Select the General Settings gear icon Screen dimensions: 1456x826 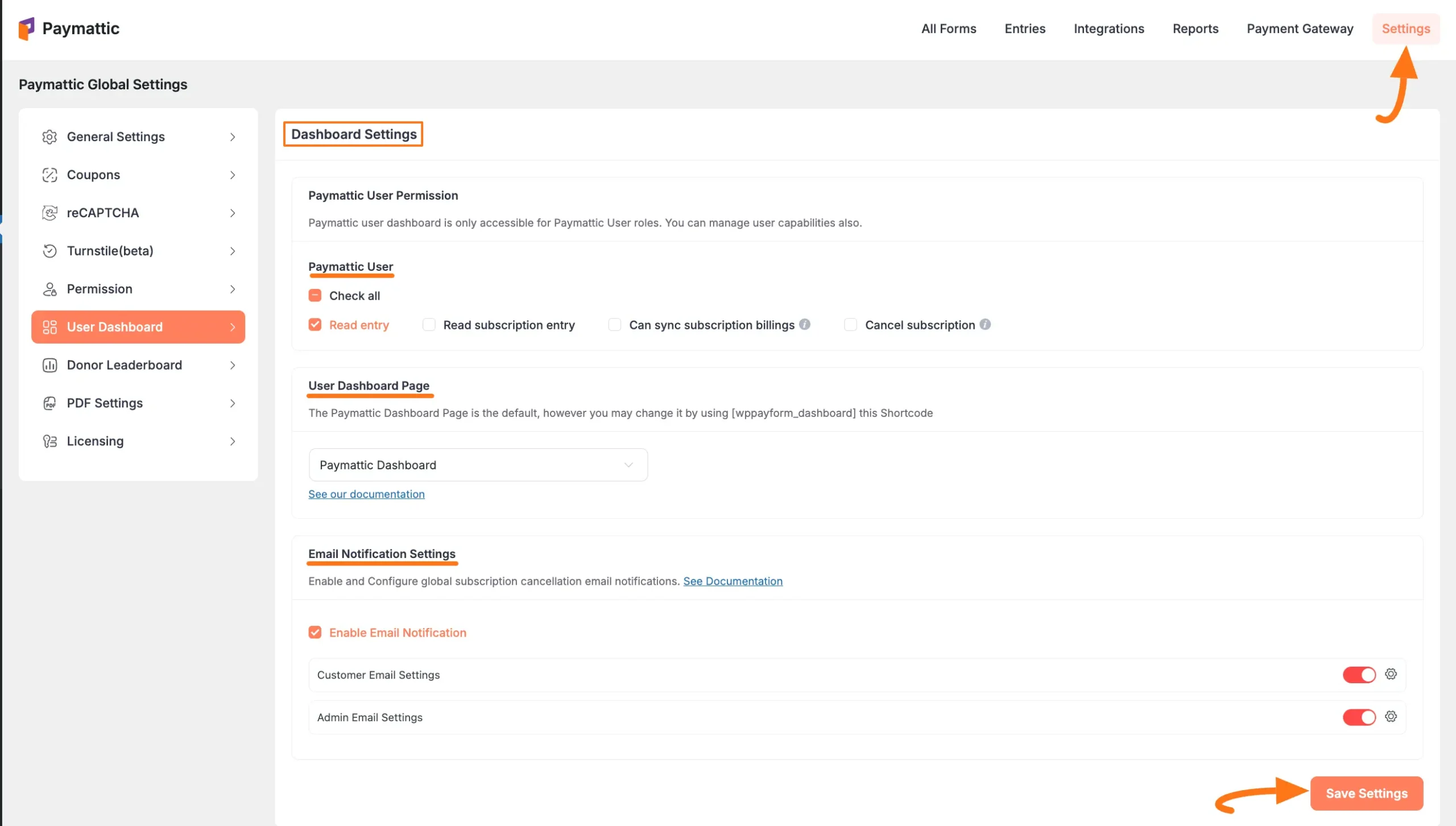coord(50,137)
